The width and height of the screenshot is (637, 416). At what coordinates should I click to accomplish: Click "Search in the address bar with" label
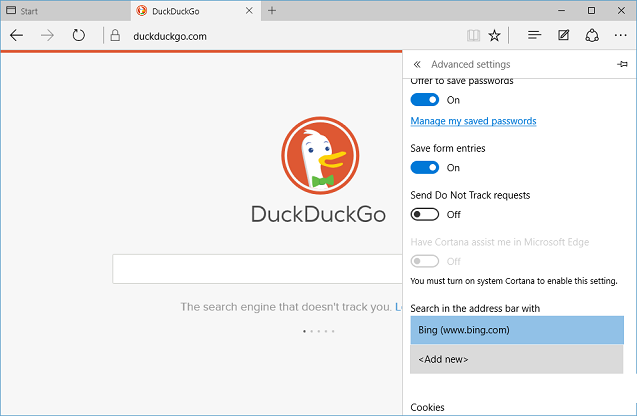[475, 308]
